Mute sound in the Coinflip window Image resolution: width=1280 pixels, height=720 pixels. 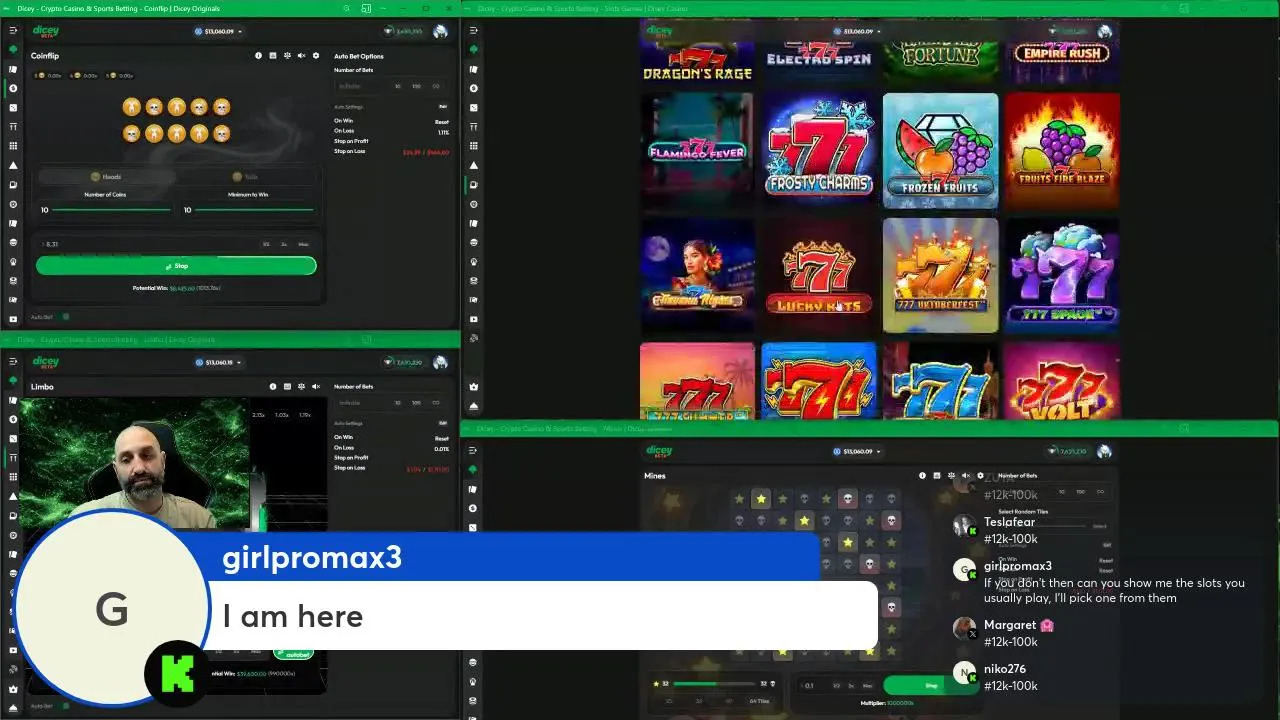pos(301,56)
